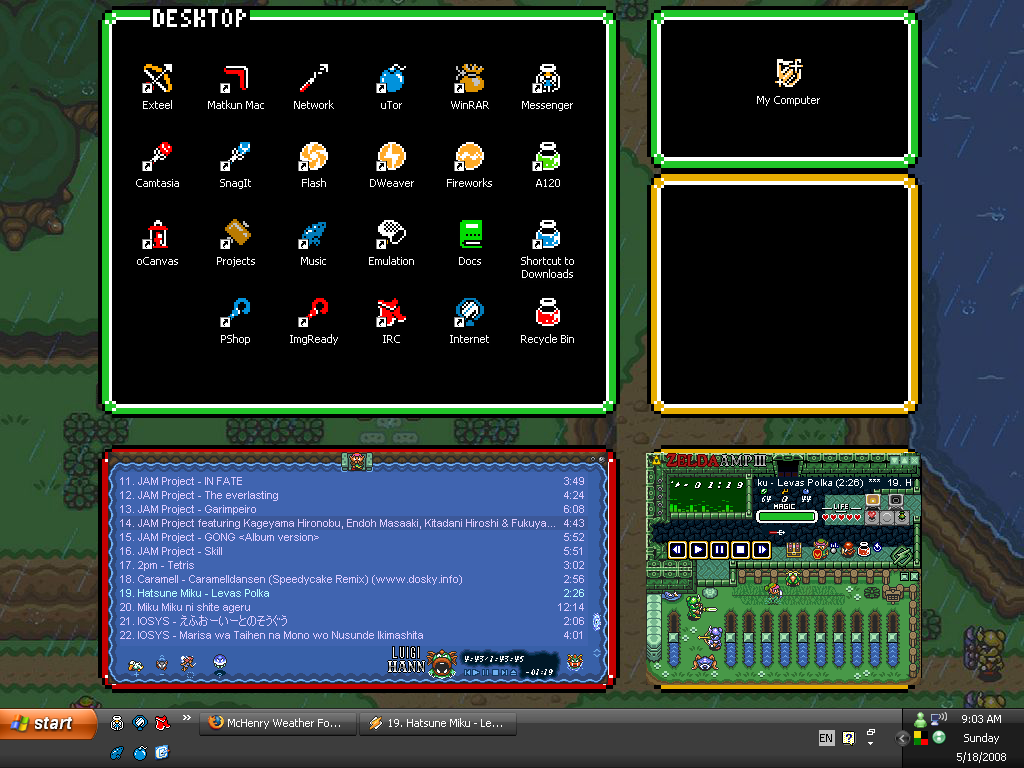Click the Play button in ZeldaAmp
Image resolution: width=1024 pixels, height=768 pixels.
[698, 550]
